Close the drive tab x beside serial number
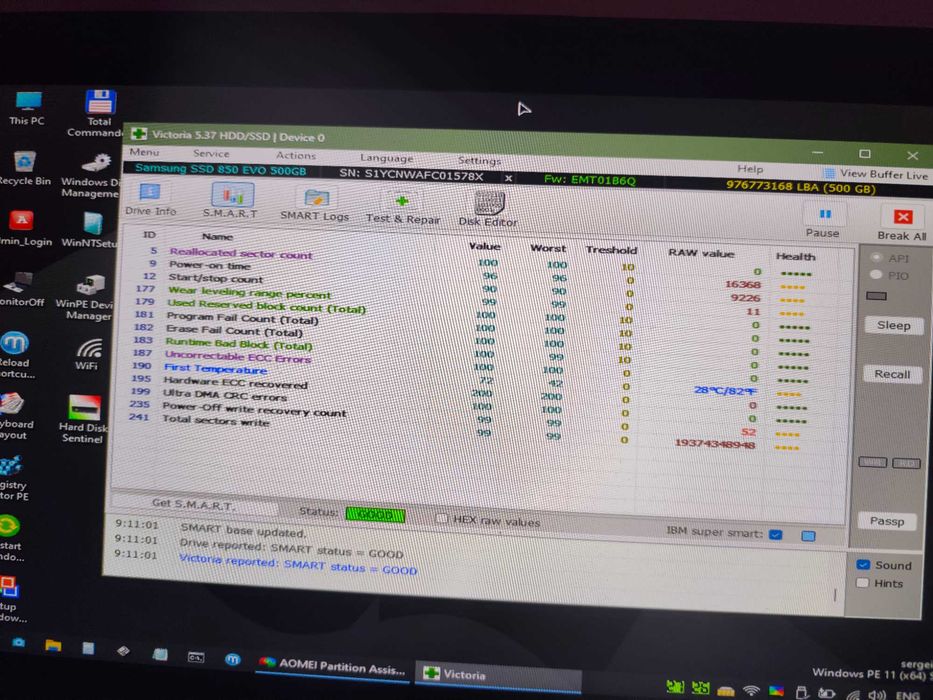 tap(509, 178)
